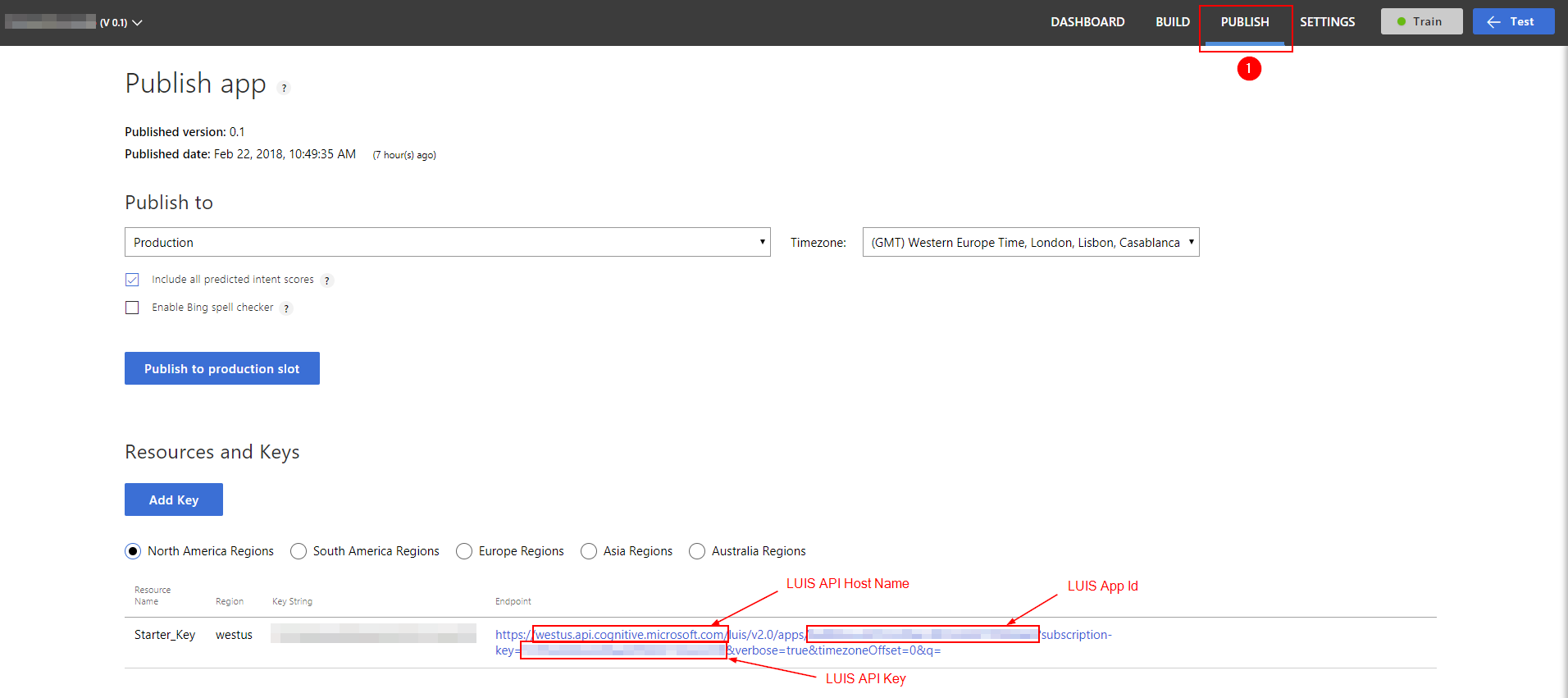Go to the Dashboard tab
The image size is (1568, 698).
pos(1087,22)
